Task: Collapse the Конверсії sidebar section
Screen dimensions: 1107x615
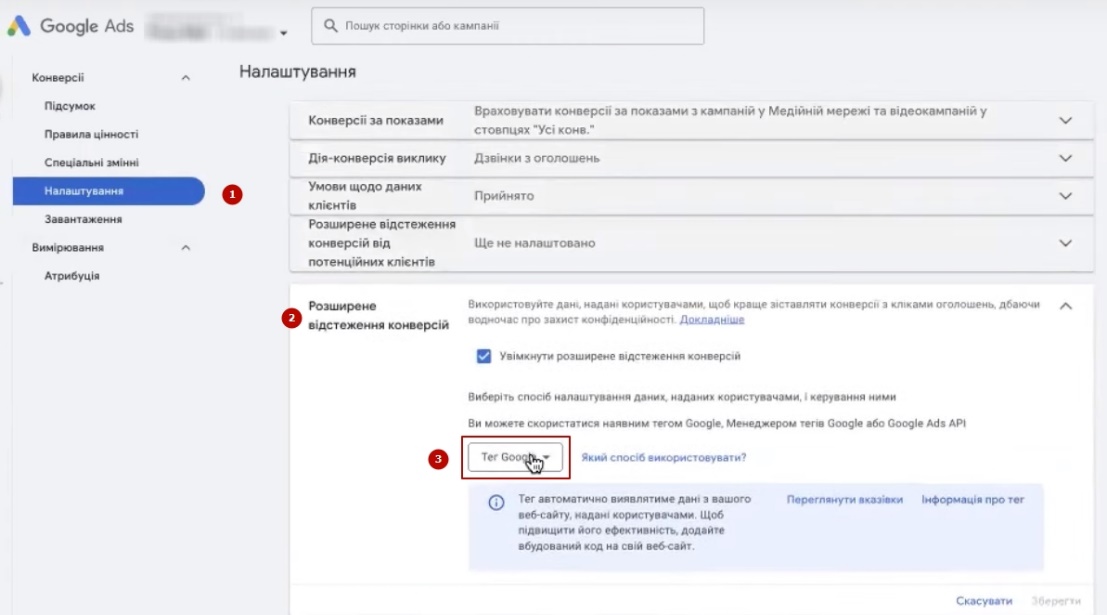Action: (x=185, y=77)
